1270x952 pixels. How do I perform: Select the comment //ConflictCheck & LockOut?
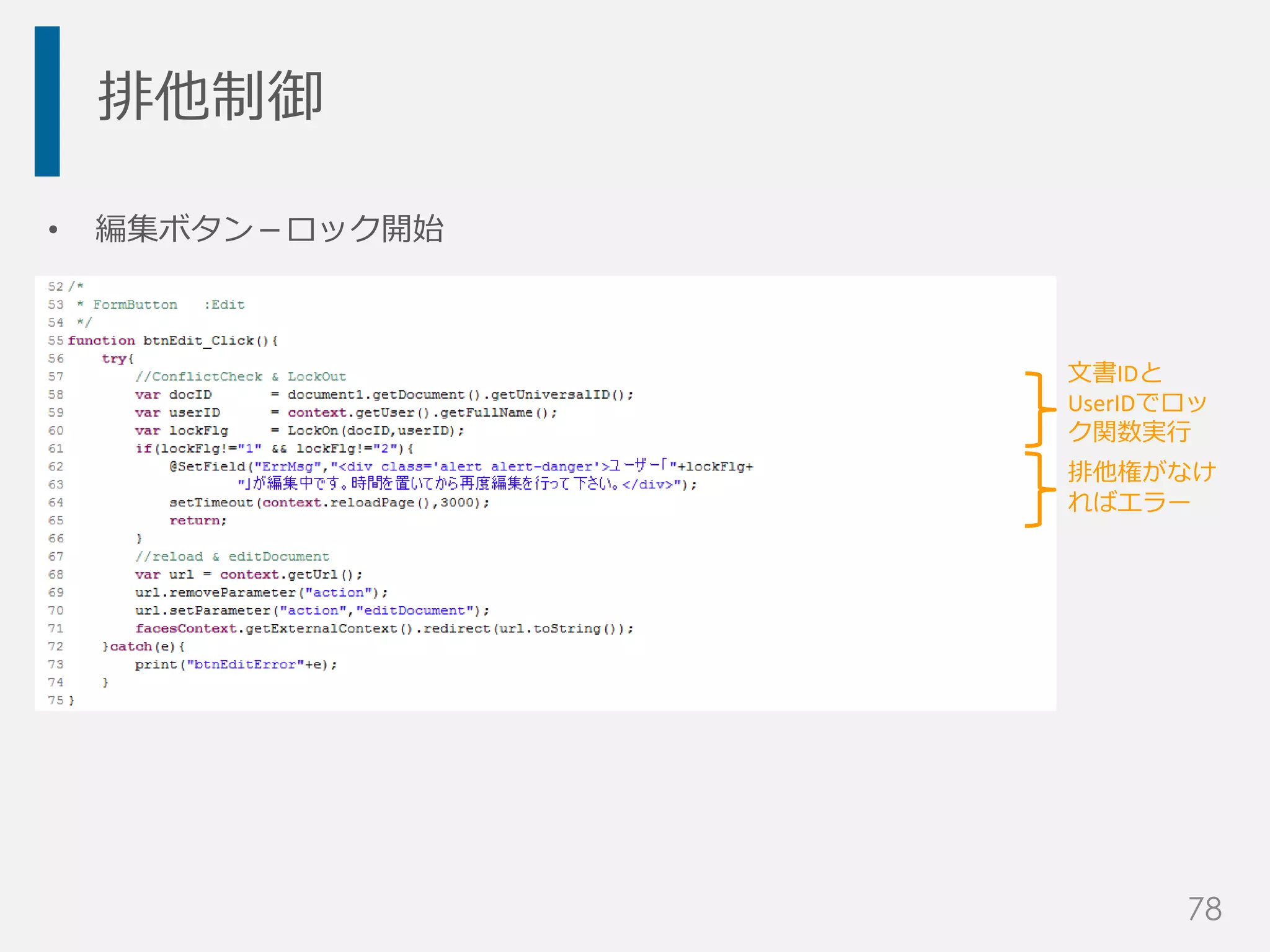point(241,376)
